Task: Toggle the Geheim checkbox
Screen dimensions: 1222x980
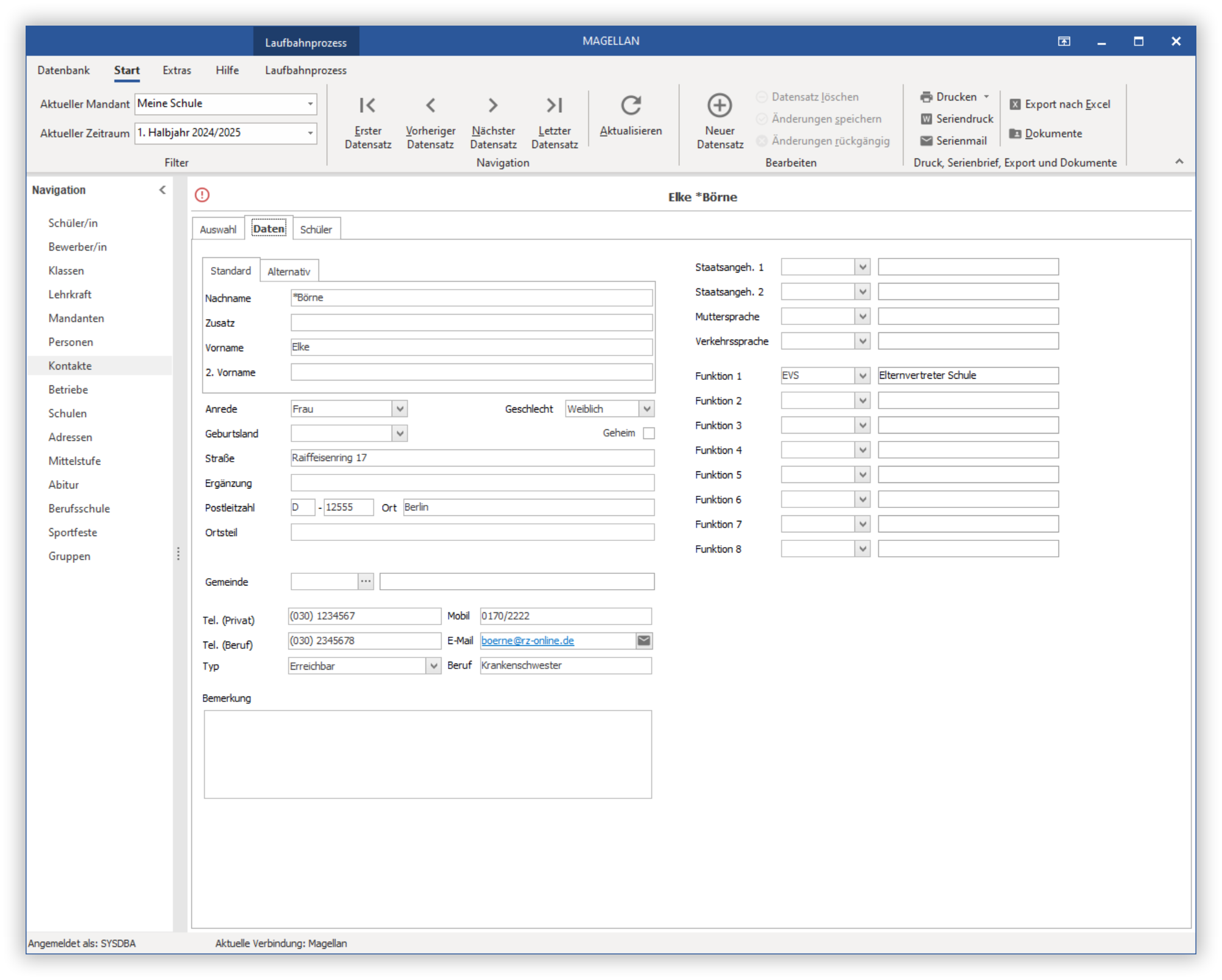Action: coord(649,433)
